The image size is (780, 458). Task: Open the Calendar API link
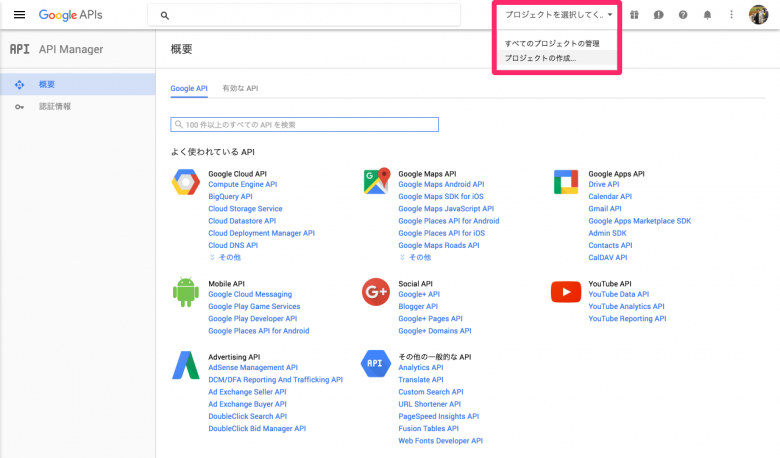[x=610, y=196]
